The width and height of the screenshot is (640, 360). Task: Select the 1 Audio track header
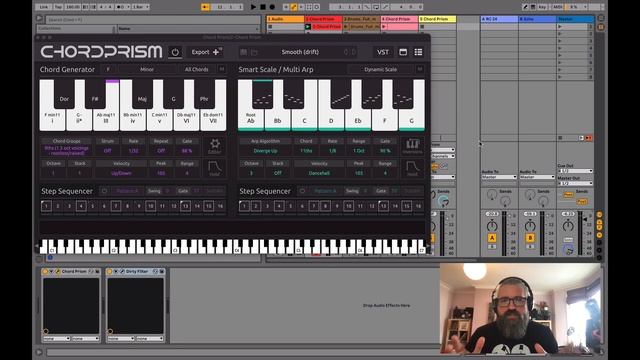[x=285, y=19]
